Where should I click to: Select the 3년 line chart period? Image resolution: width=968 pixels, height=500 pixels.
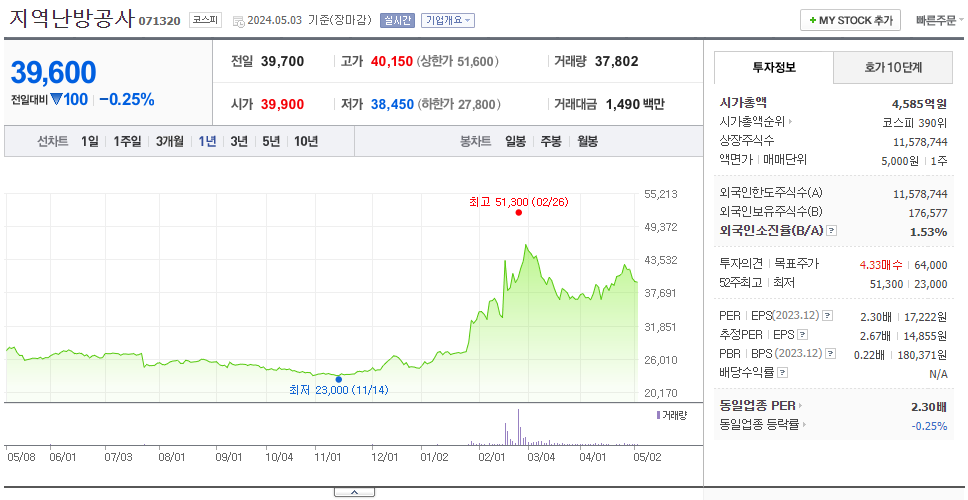coord(239,141)
